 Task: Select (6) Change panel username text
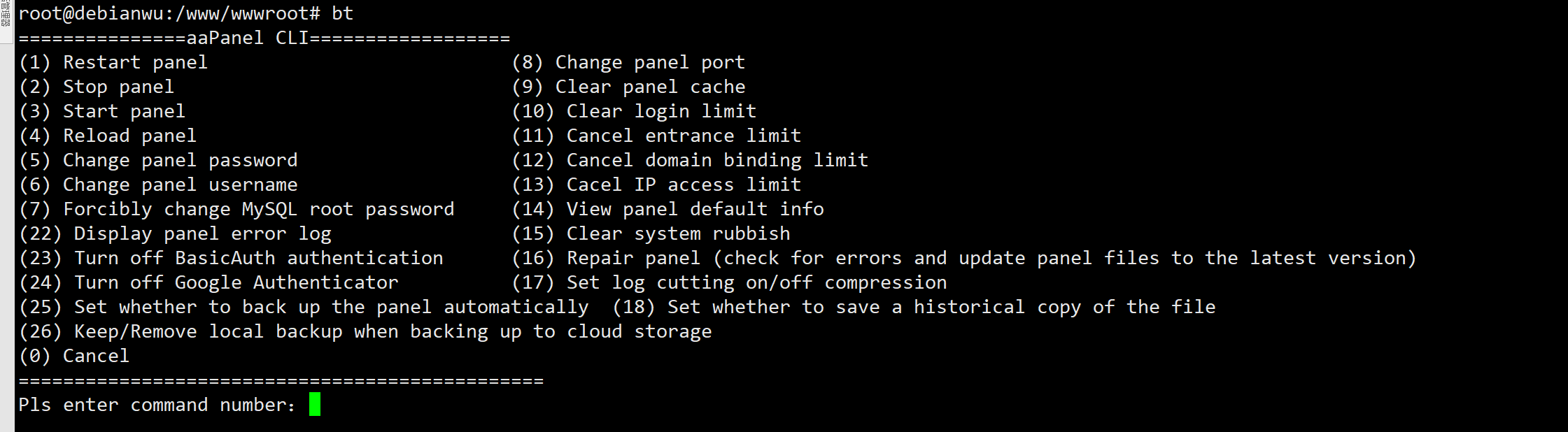tap(158, 185)
